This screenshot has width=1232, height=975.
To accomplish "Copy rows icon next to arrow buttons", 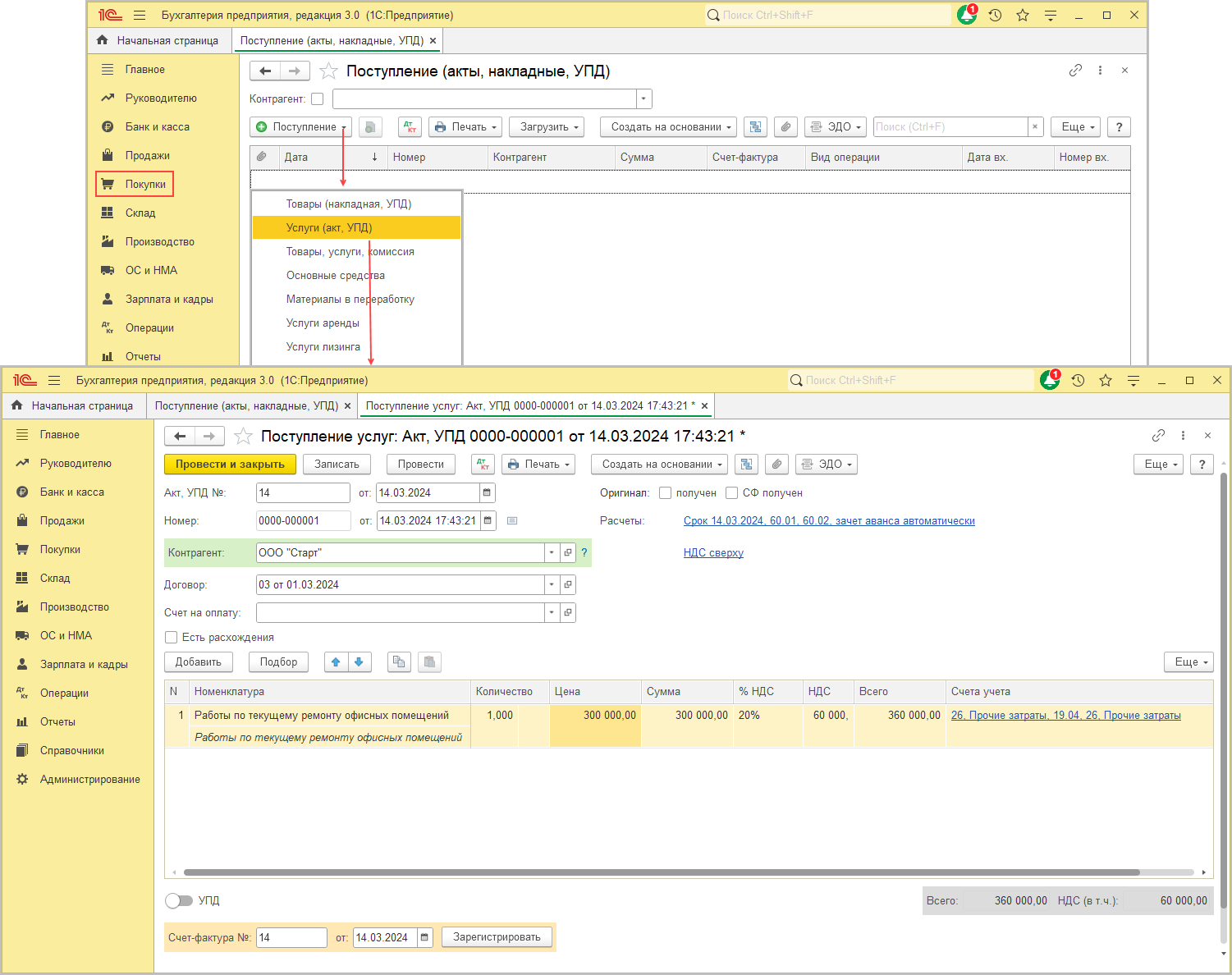I will coord(399,662).
